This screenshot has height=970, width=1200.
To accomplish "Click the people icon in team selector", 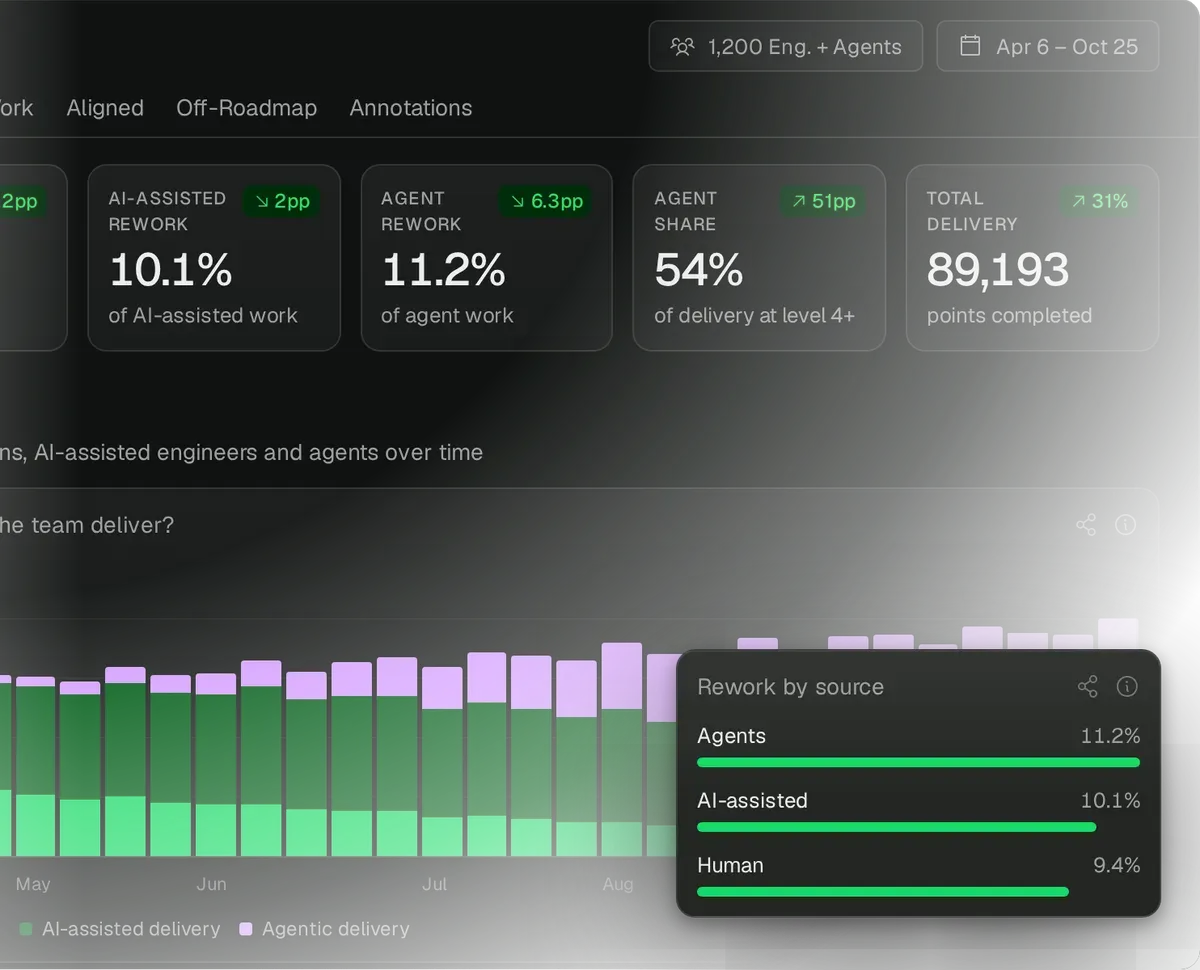I will tap(682, 46).
